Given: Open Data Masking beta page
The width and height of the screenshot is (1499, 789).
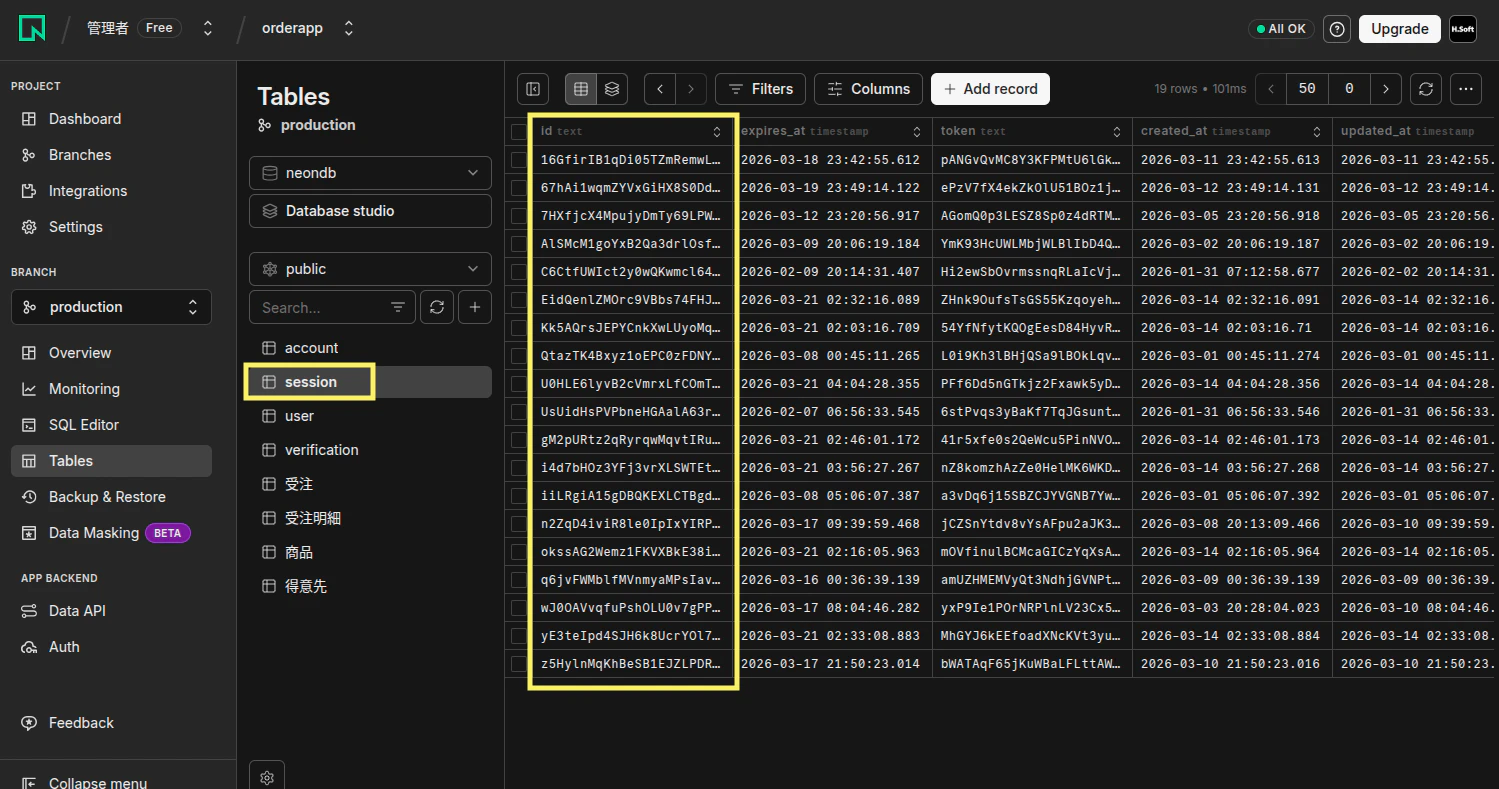Looking at the screenshot, I should [x=111, y=533].
